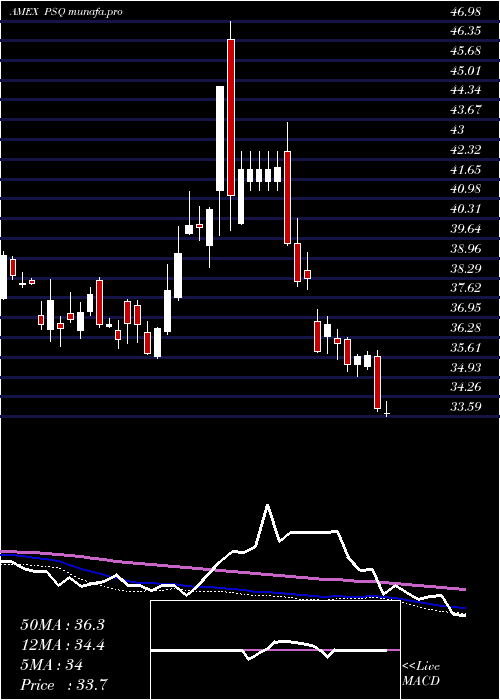Click the tallest red candlestick at the peak
Screen dimensions: 500x700
pyautogui.click(x=231, y=117)
